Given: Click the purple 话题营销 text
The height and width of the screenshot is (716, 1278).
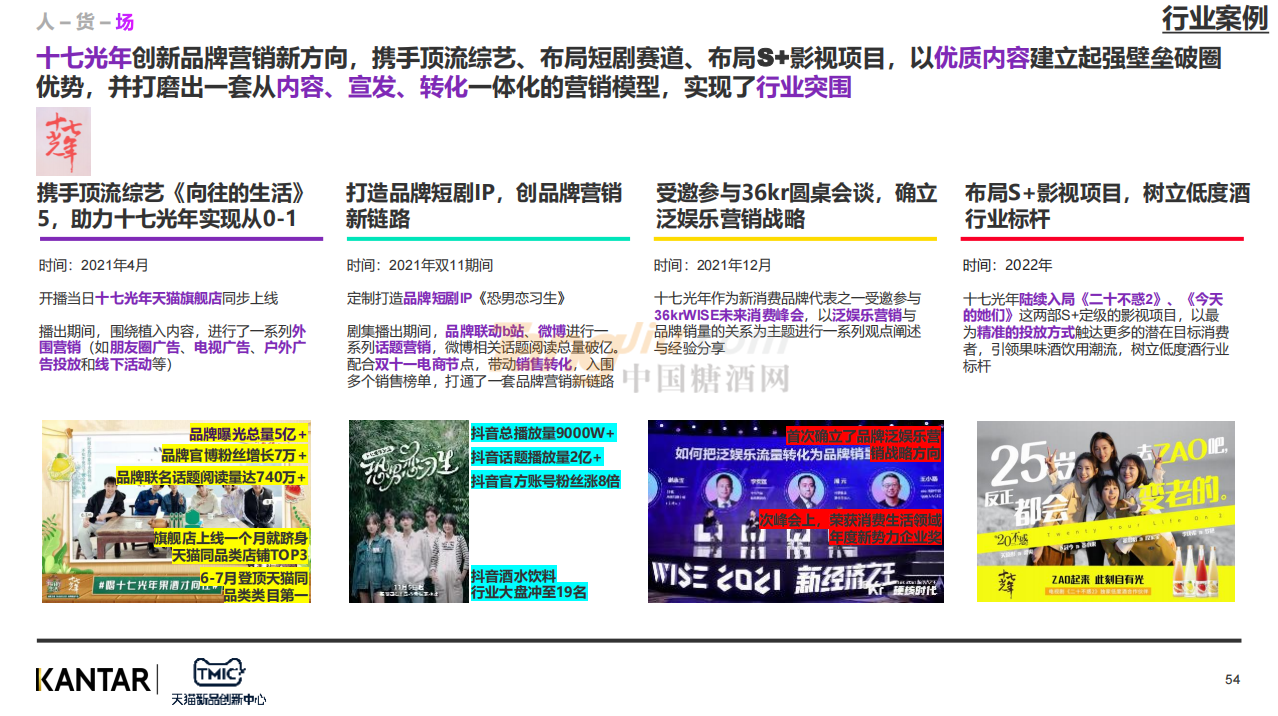Looking at the screenshot, I should point(402,347).
